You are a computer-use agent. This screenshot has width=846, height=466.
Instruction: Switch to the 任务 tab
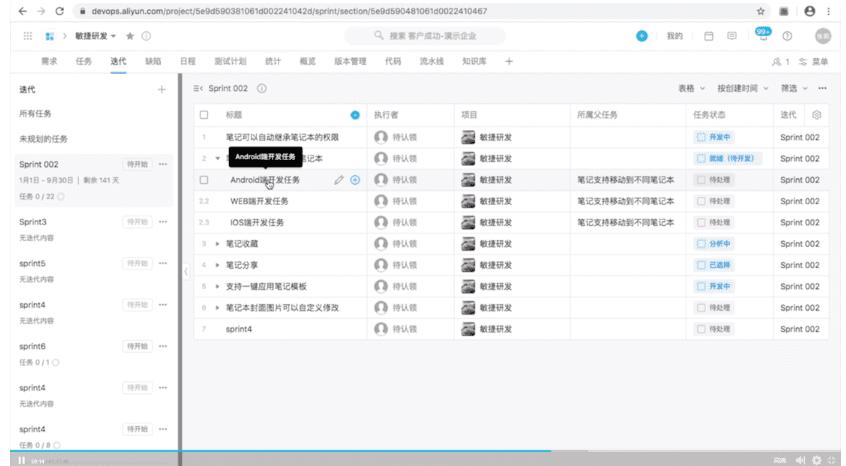pyautogui.click(x=84, y=61)
